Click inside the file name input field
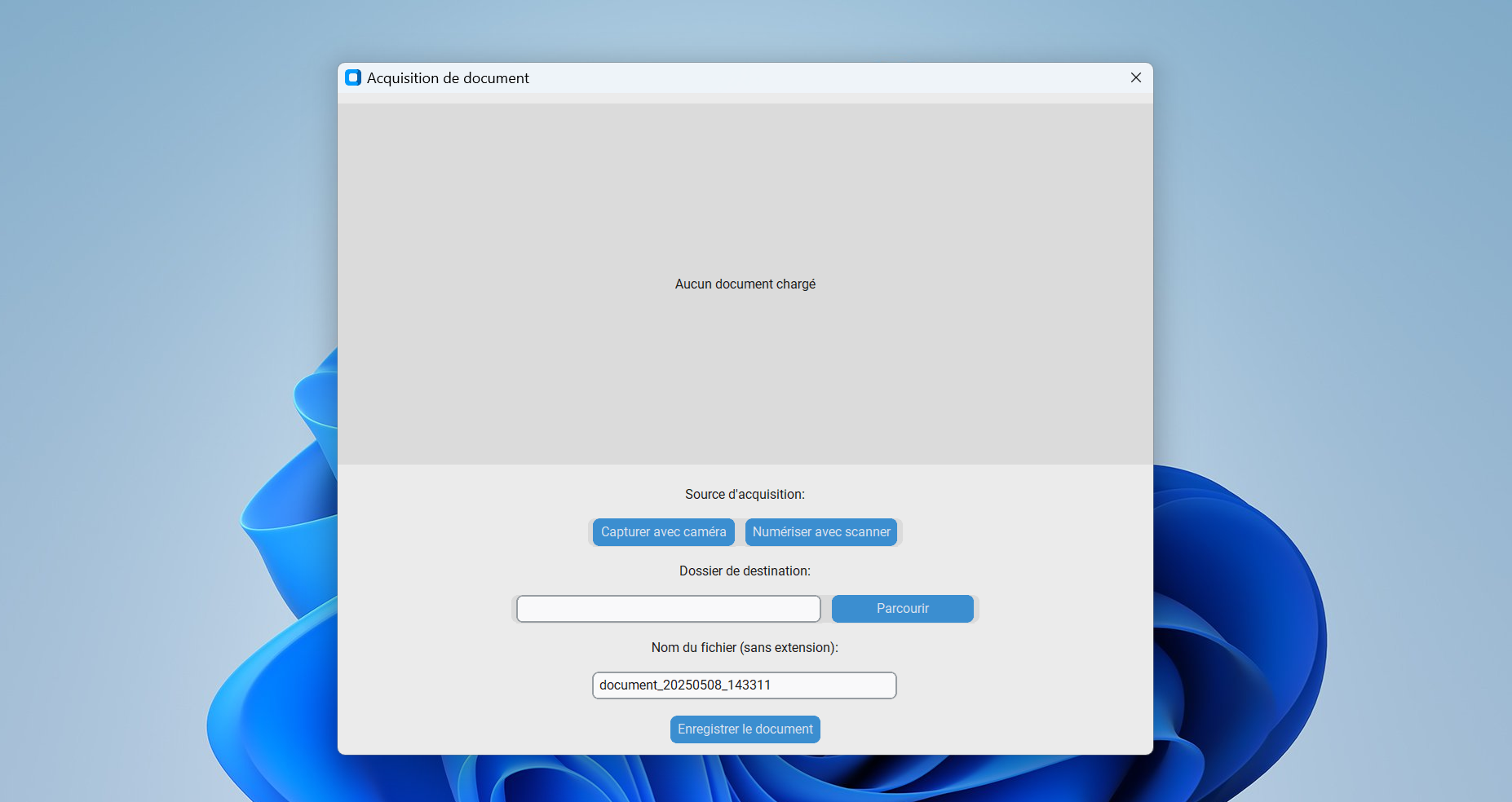Screen dimensions: 1512x802 (832, 685)
